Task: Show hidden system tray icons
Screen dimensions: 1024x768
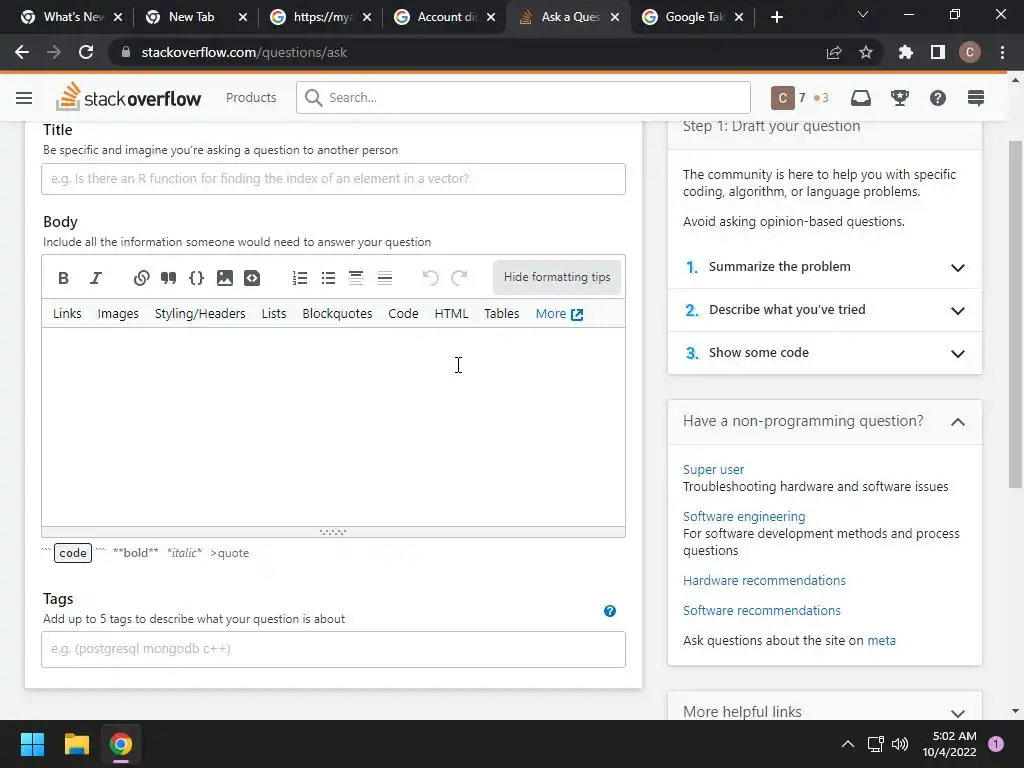Action: tap(848, 744)
